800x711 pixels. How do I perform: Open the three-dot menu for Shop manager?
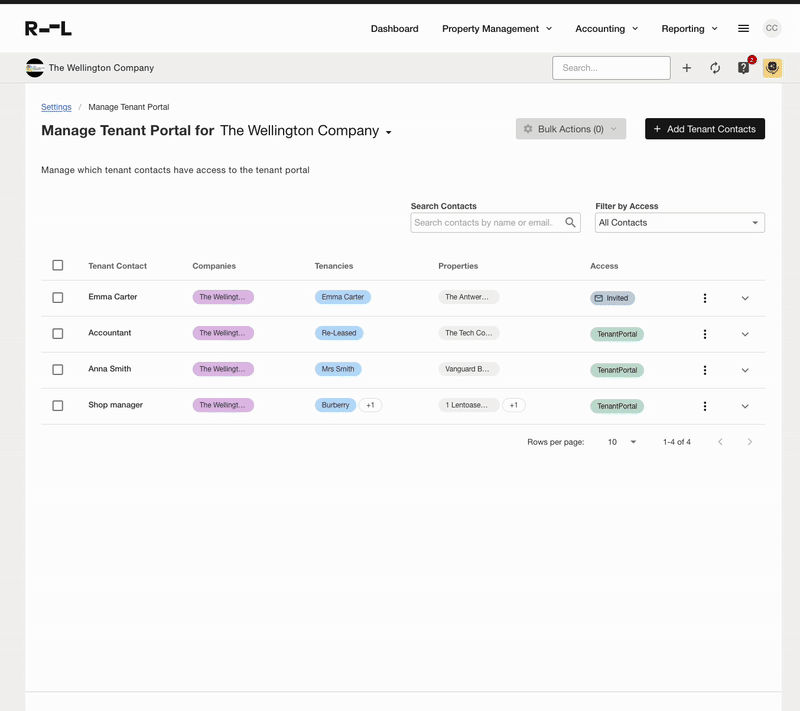(x=705, y=406)
